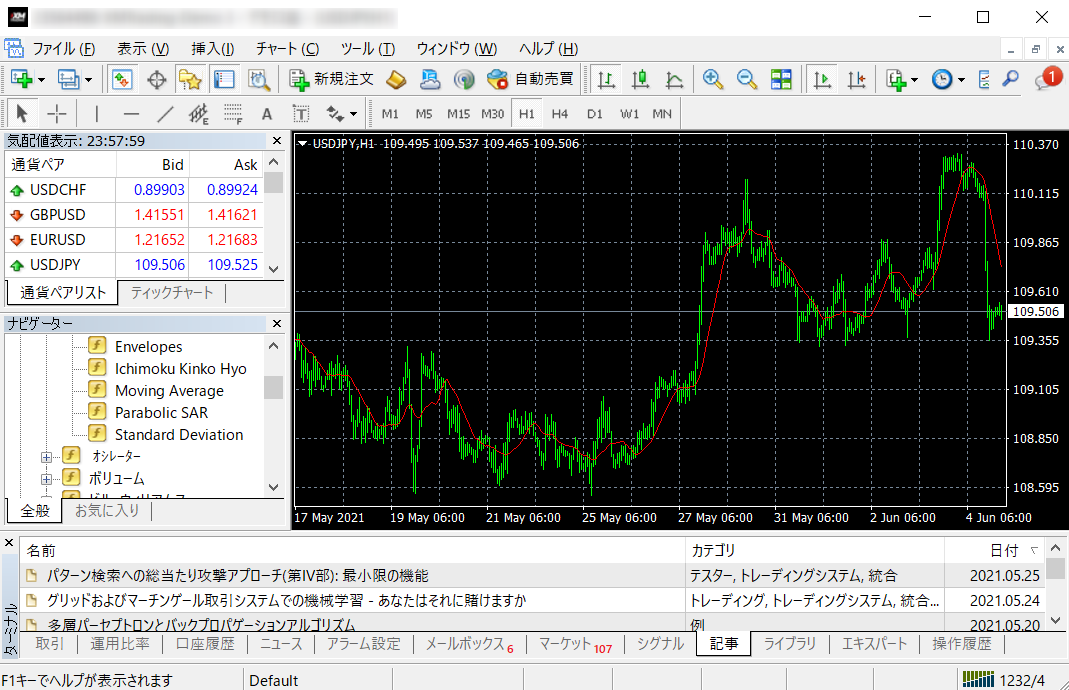Toggle the Terminal panel icon
1069x690 pixels.
coord(224,79)
